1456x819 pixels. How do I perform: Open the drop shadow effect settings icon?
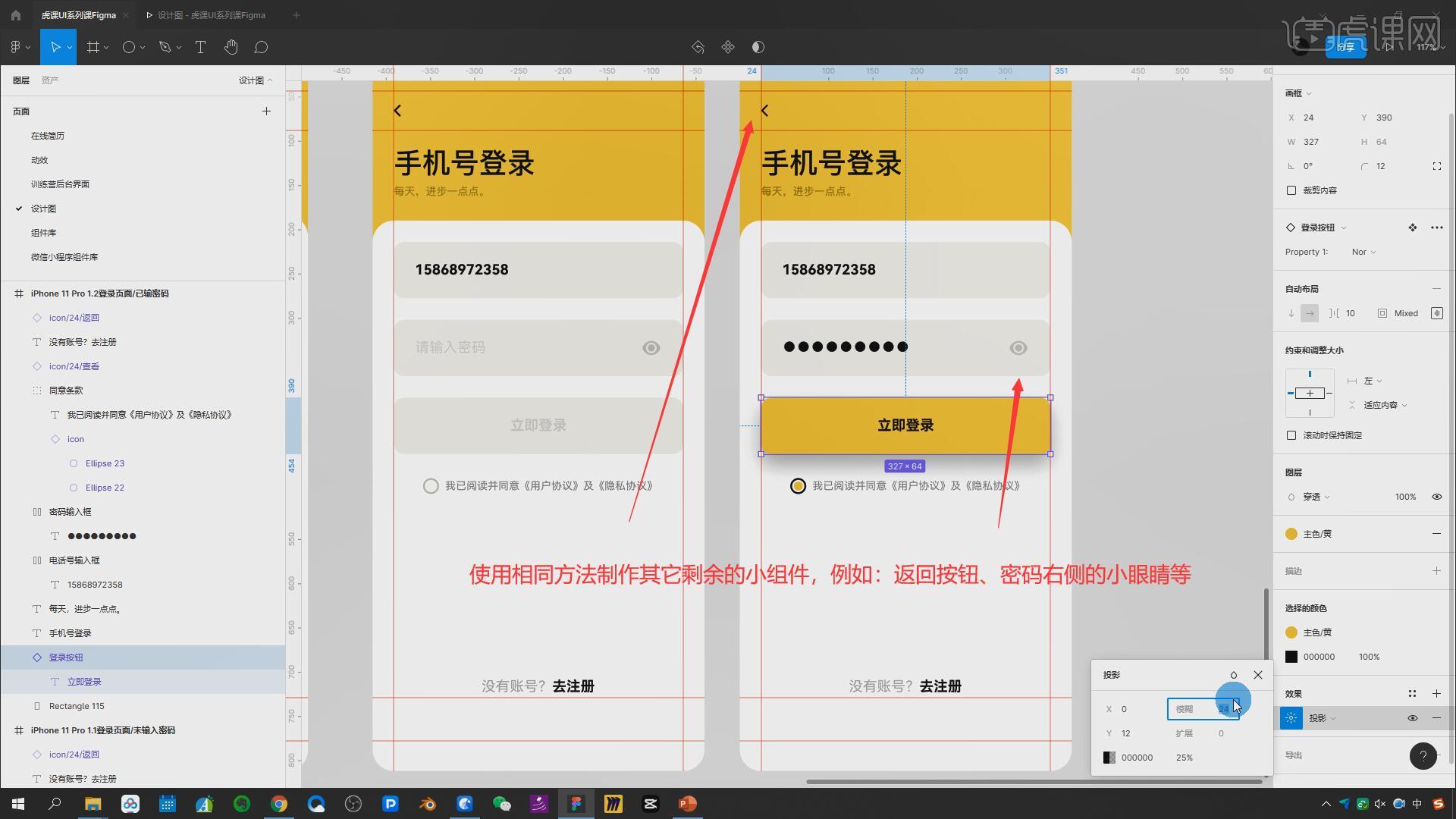1291,718
